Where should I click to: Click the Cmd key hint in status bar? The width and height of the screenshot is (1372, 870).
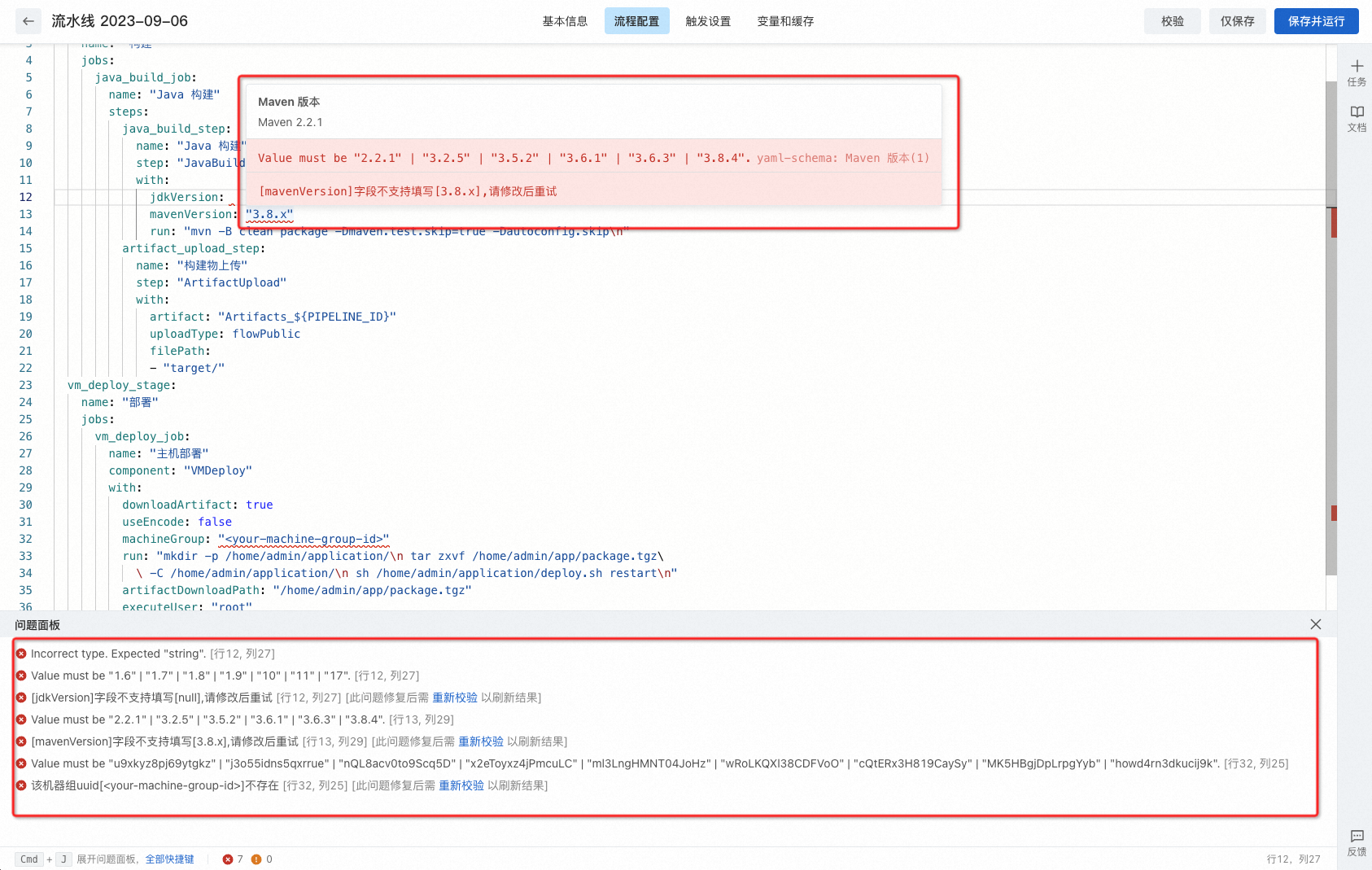click(29, 859)
